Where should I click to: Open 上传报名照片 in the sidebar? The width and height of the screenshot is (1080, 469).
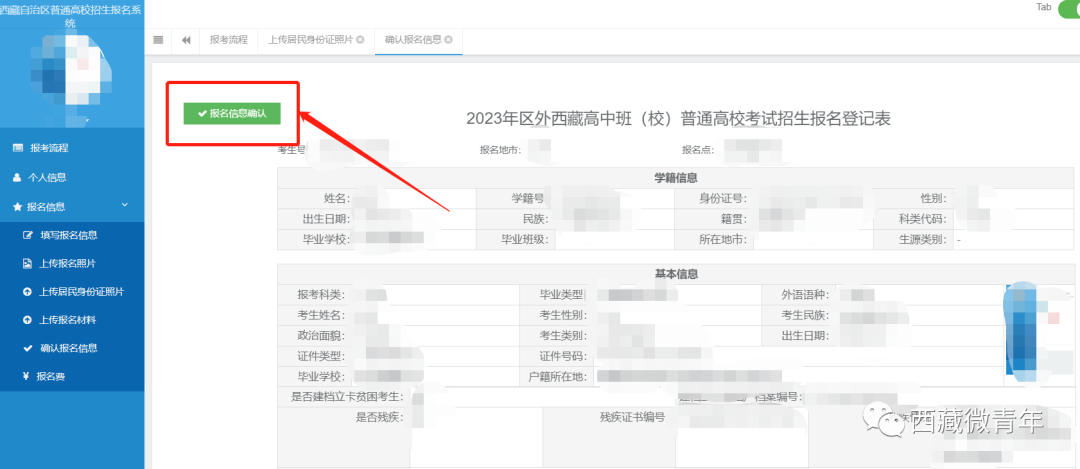click(68, 264)
